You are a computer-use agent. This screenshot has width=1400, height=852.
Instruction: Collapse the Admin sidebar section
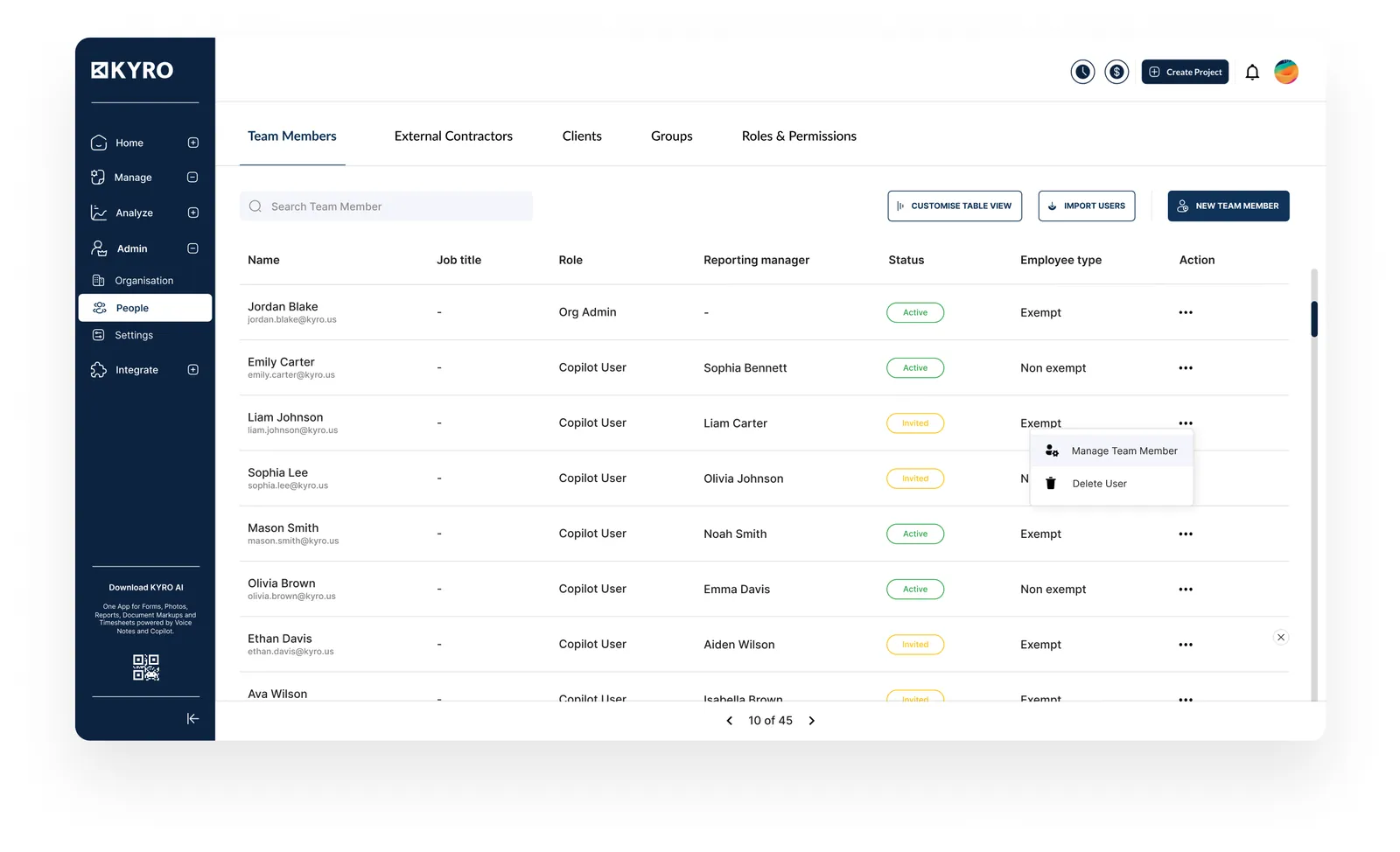192,248
